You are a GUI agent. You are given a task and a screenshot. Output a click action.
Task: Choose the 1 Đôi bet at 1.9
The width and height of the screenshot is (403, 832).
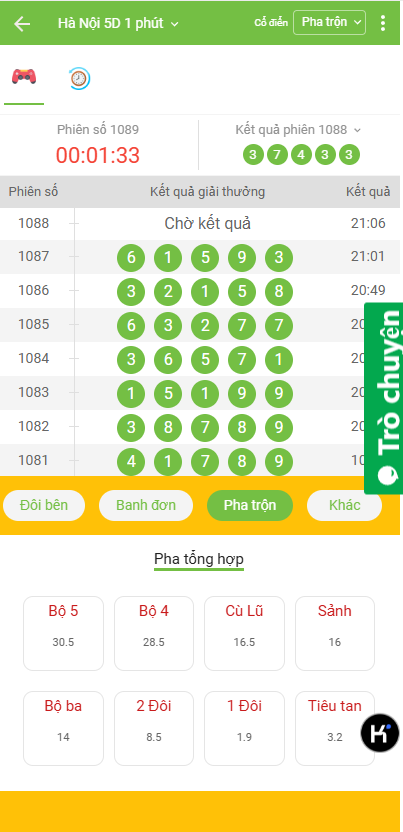244,728
